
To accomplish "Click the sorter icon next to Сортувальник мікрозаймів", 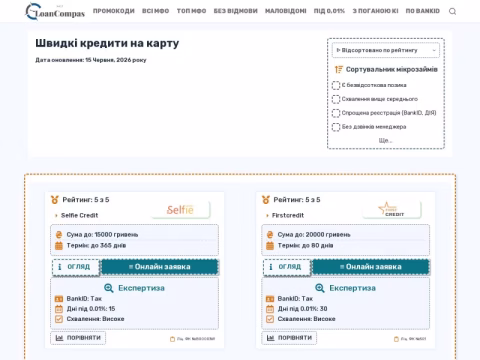I will tap(339, 69).
